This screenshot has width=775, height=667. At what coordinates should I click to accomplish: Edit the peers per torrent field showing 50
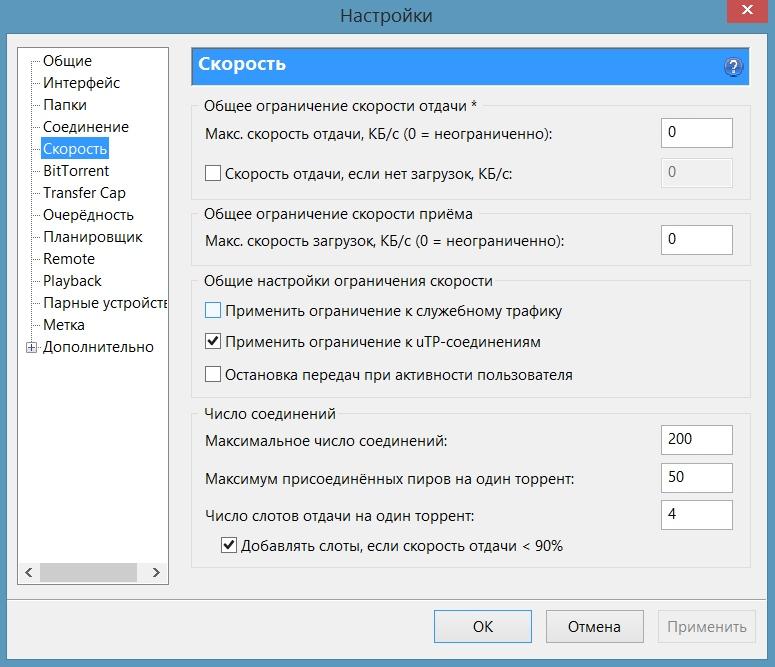[696, 478]
